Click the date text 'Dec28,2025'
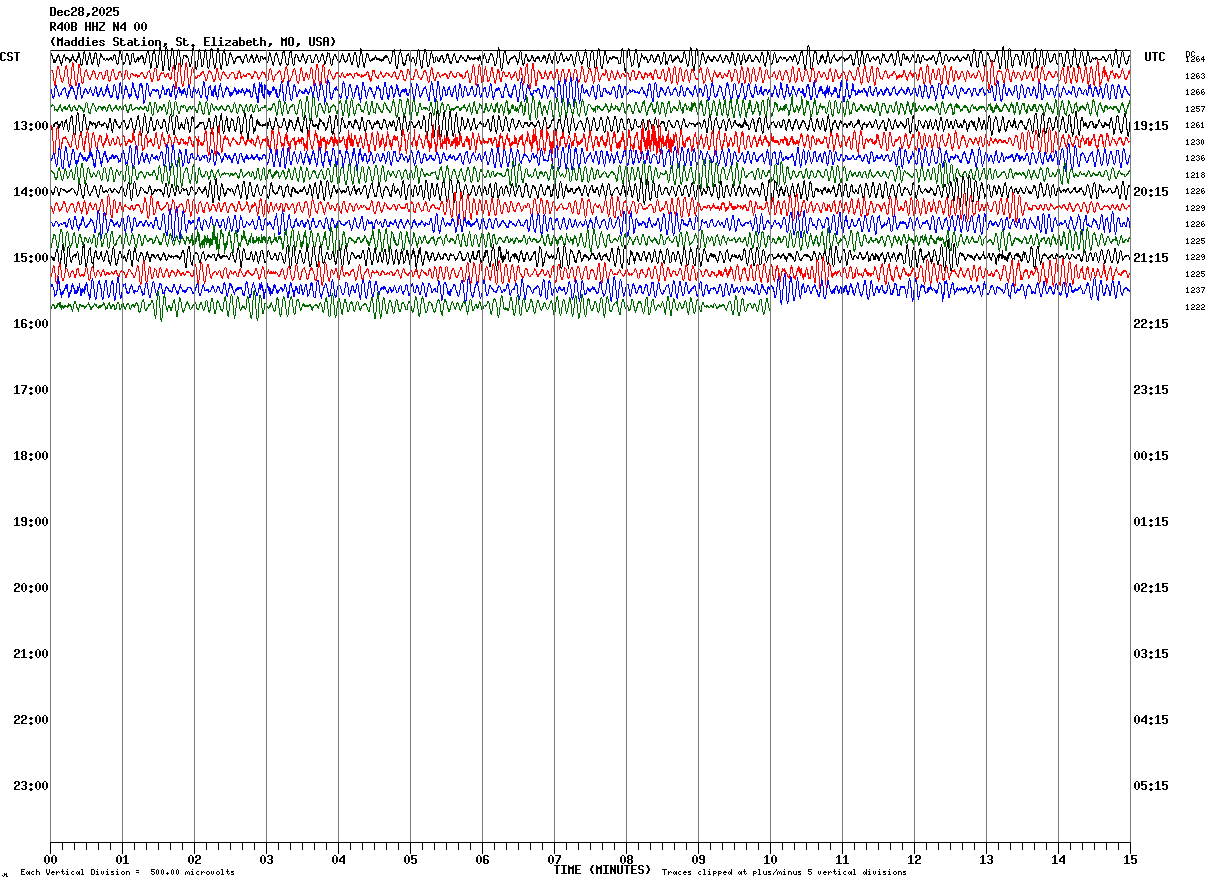 (x=84, y=12)
